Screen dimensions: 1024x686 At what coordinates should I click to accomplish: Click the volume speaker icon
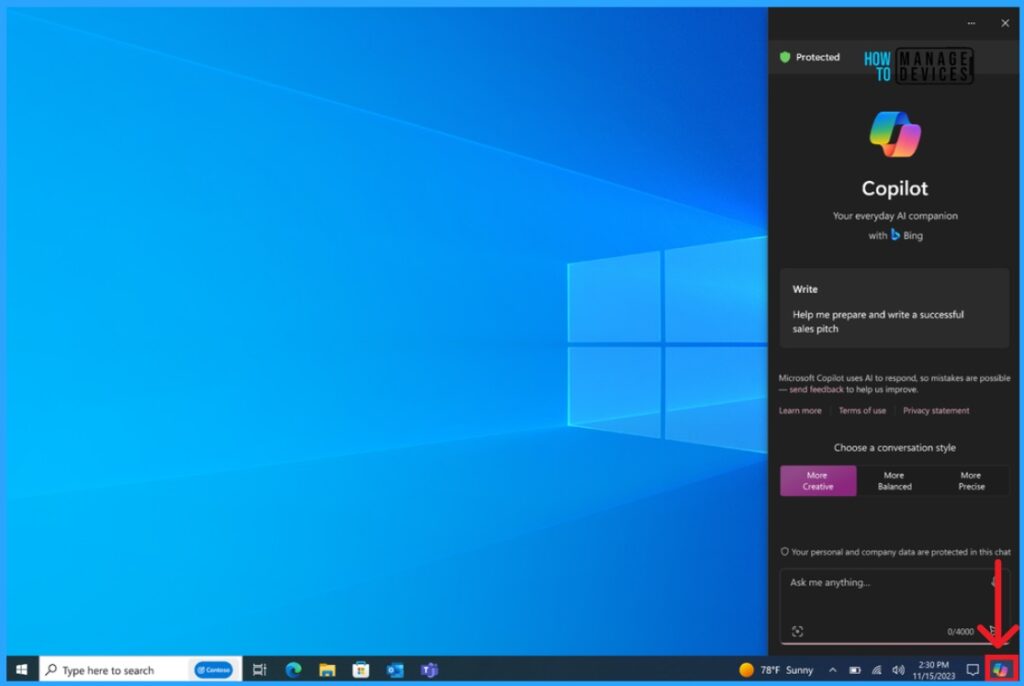tap(899, 670)
